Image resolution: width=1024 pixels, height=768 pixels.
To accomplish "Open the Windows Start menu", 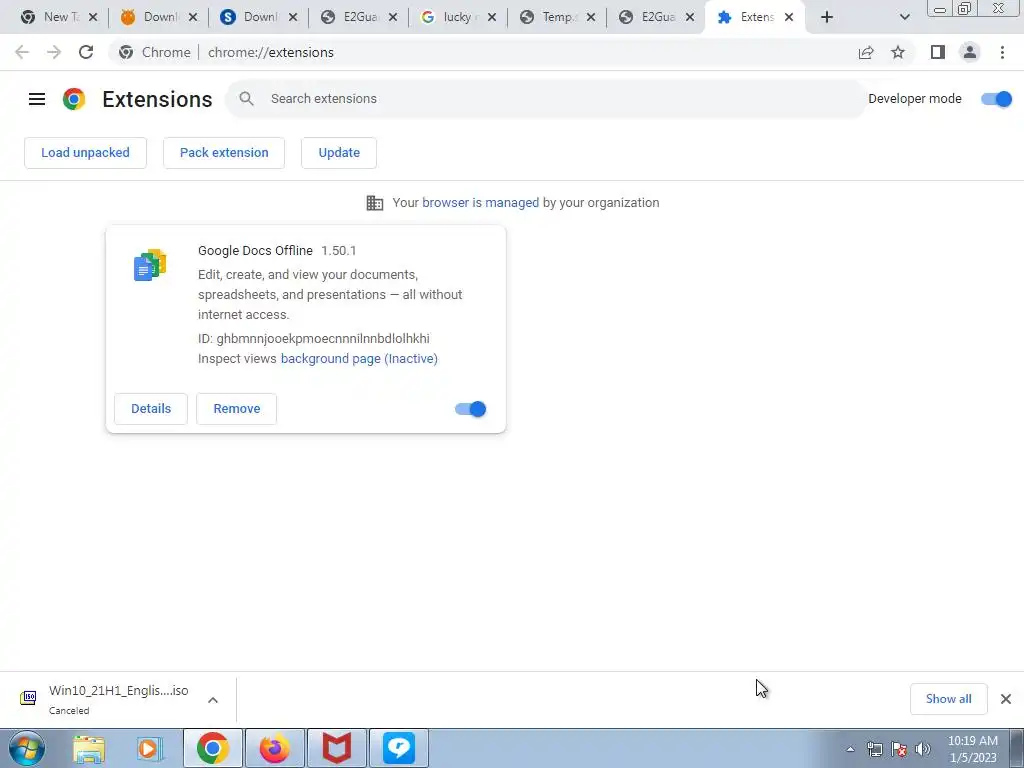I will click(27, 748).
